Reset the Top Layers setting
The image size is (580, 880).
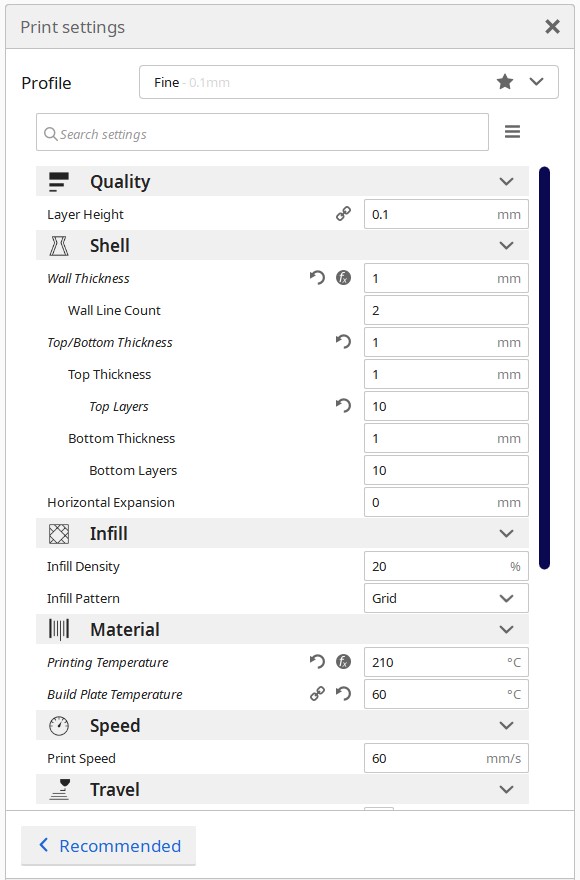(343, 406)
